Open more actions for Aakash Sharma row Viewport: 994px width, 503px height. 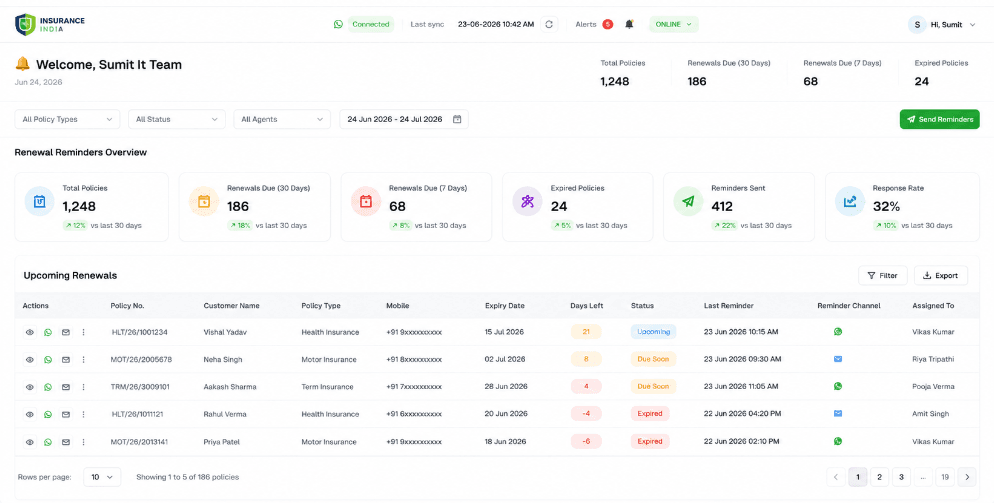click(83, 387)
